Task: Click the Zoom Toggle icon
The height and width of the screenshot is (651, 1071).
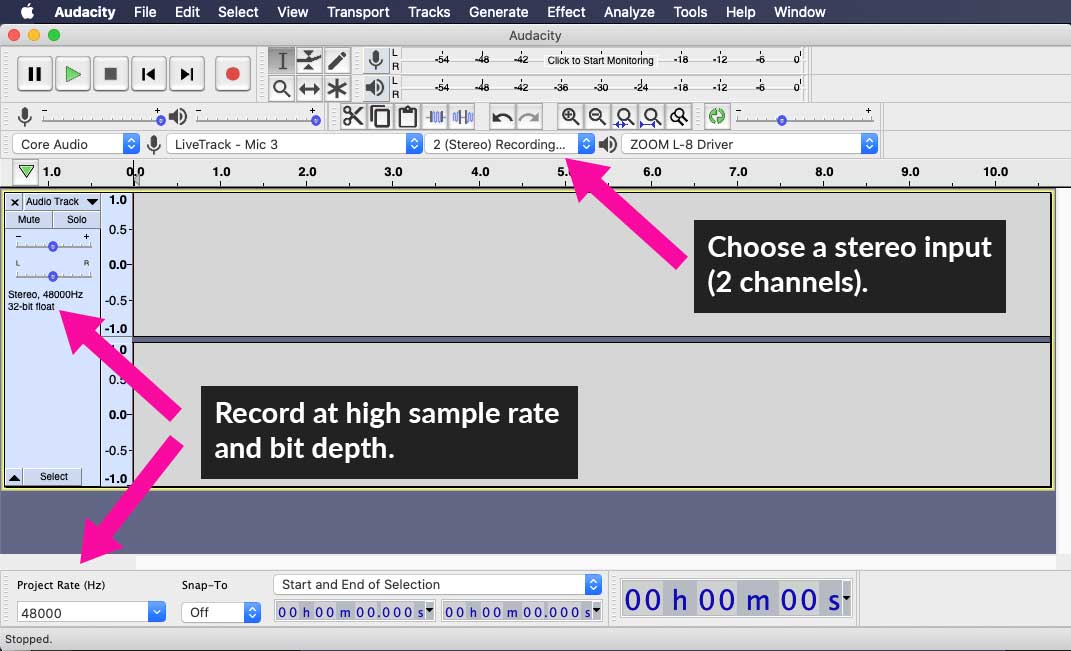Action: click(x=678, y=117)
